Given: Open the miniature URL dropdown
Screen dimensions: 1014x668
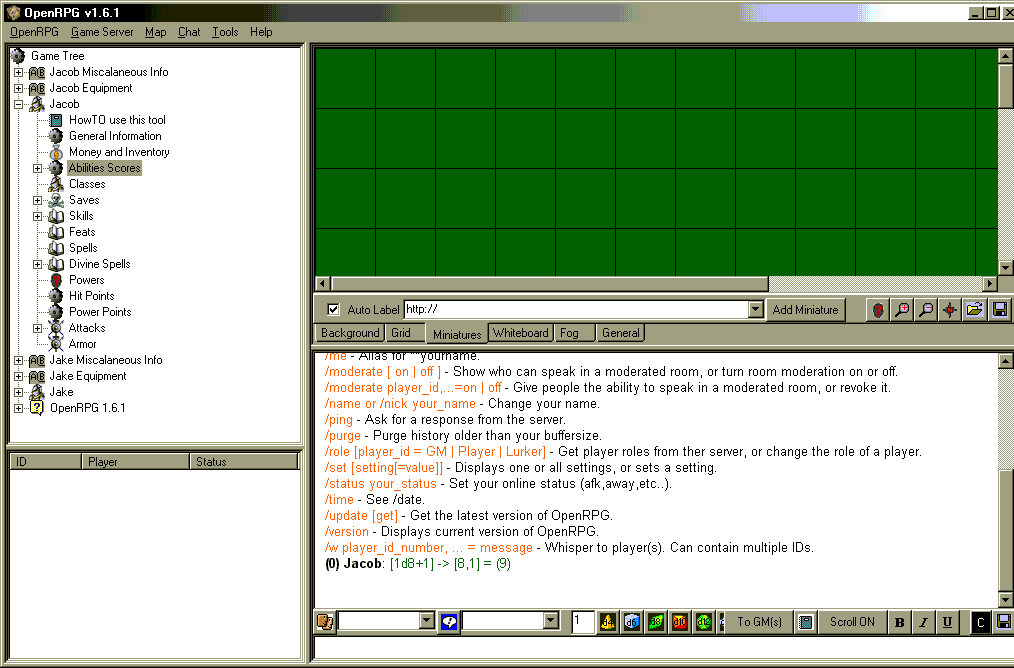Looking at the screenshot, I should (x=756, y=310).
